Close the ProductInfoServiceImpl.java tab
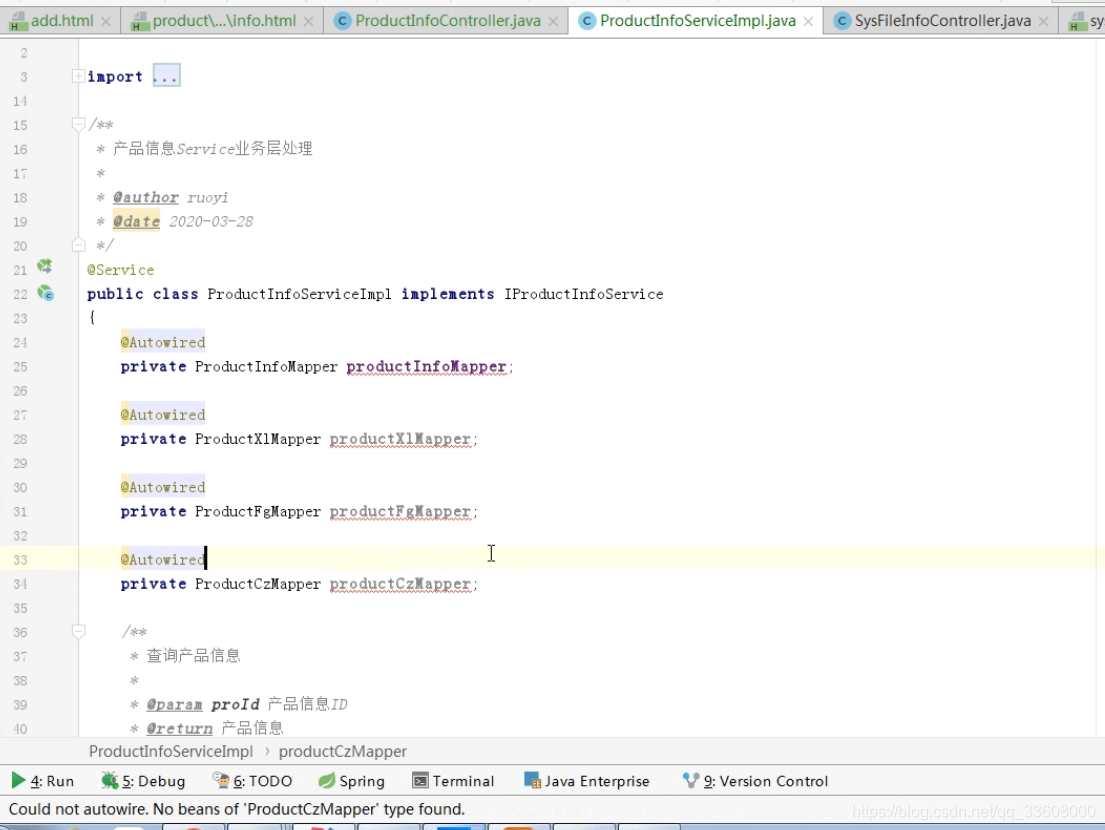 [x=808, y=22]
